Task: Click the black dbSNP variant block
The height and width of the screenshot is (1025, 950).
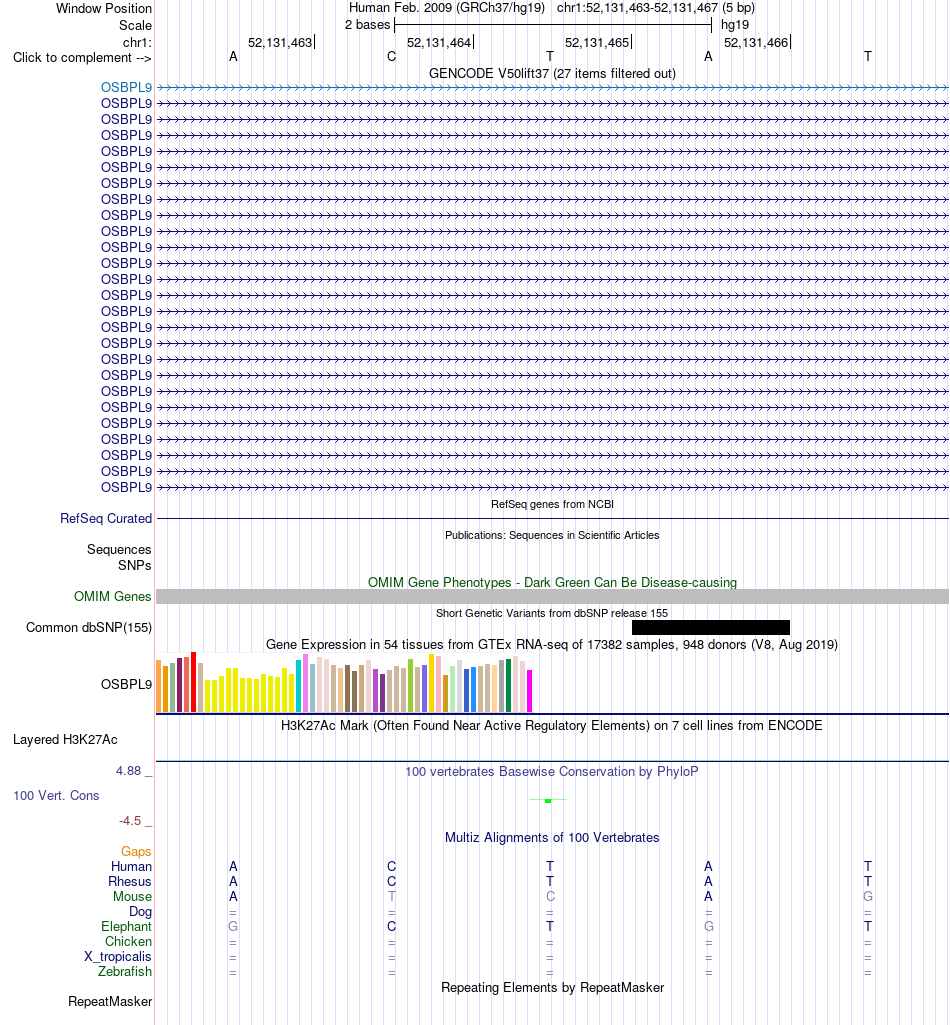Action: 711,628
